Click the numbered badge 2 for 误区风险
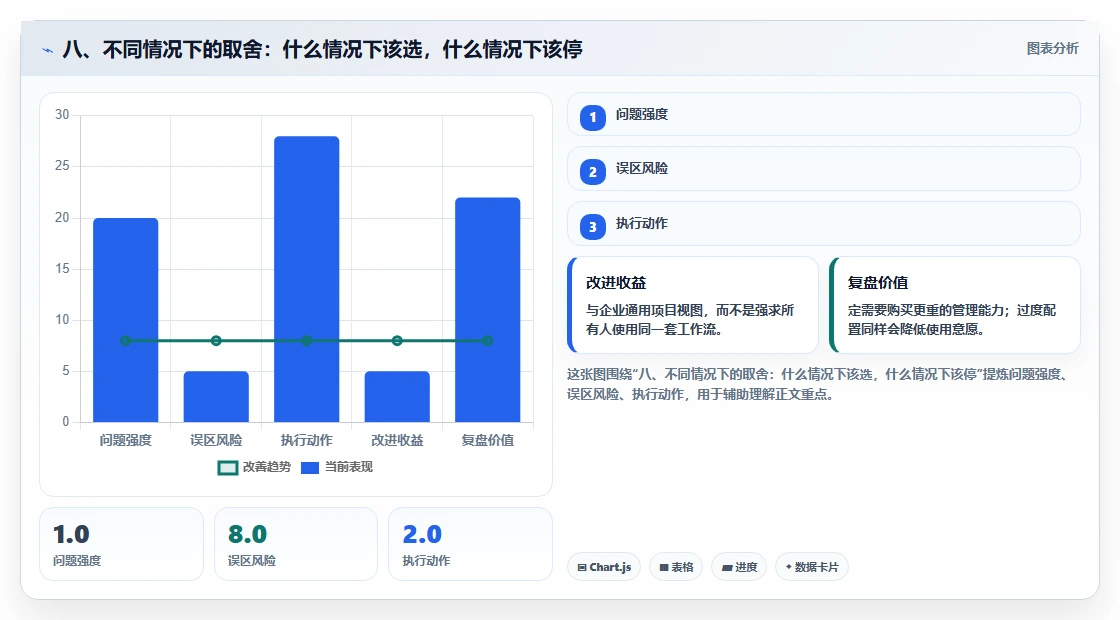1120x620 pixels. click(592, 171)
